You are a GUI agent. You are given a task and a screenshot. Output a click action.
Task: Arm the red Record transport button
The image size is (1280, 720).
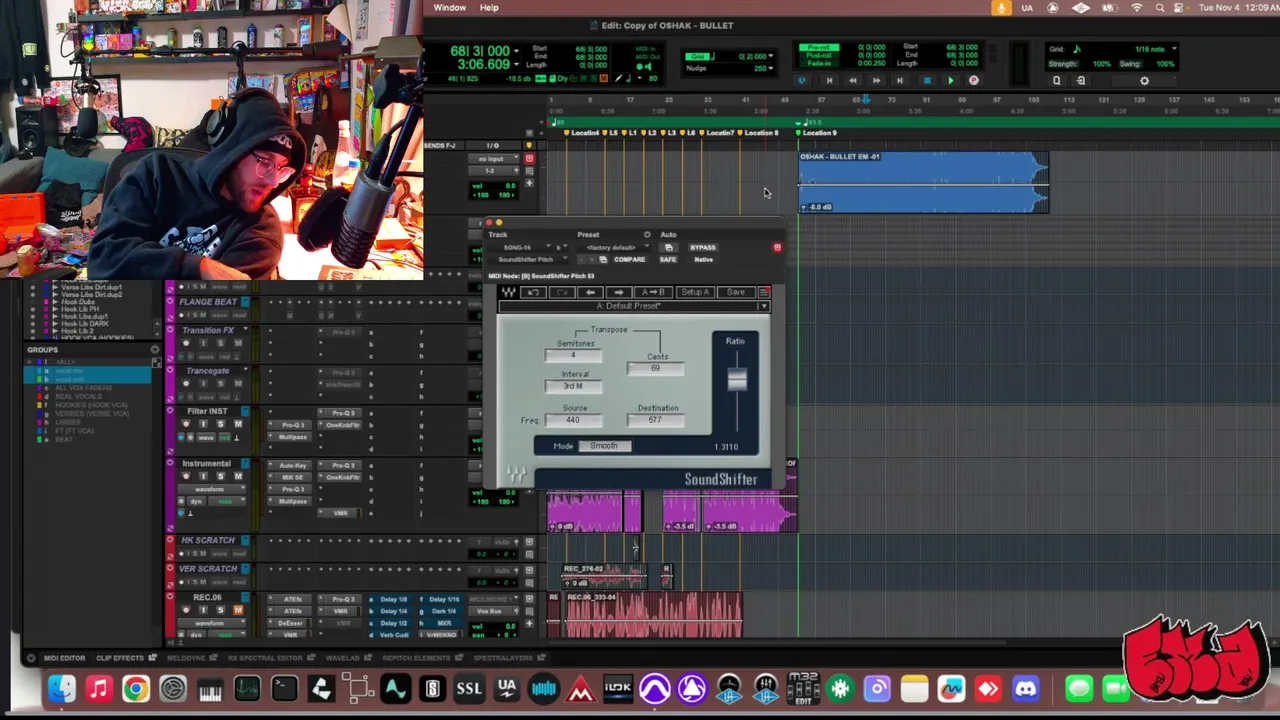pos(974,81)
